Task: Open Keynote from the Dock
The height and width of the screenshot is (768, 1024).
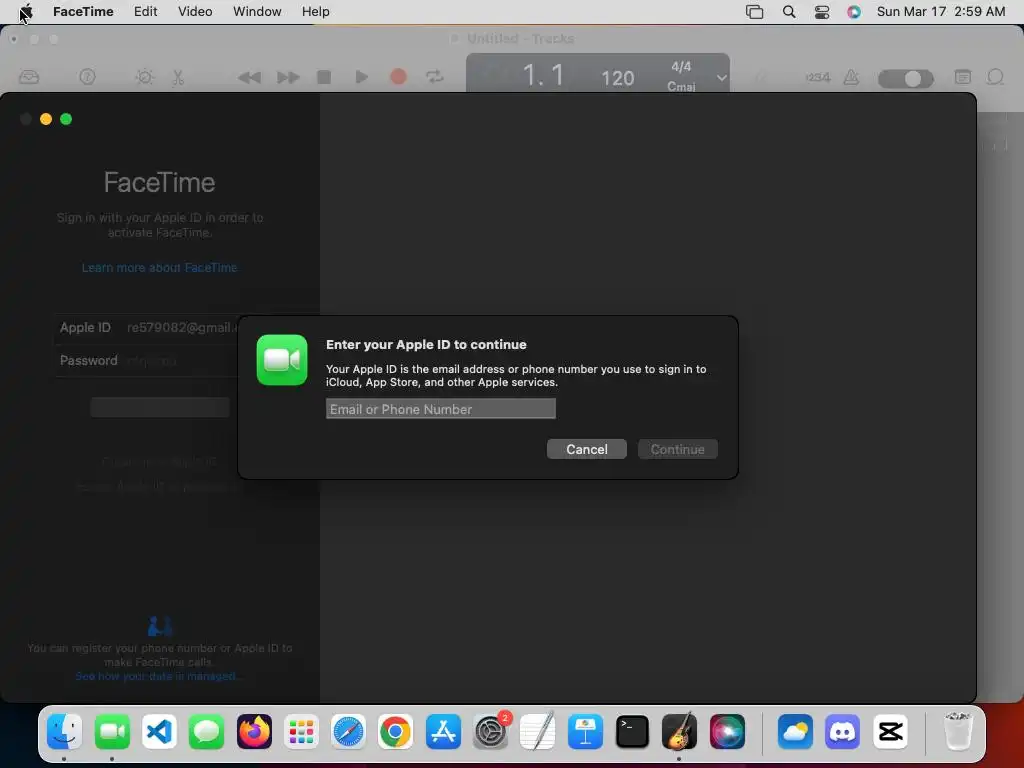Action: 585,731
